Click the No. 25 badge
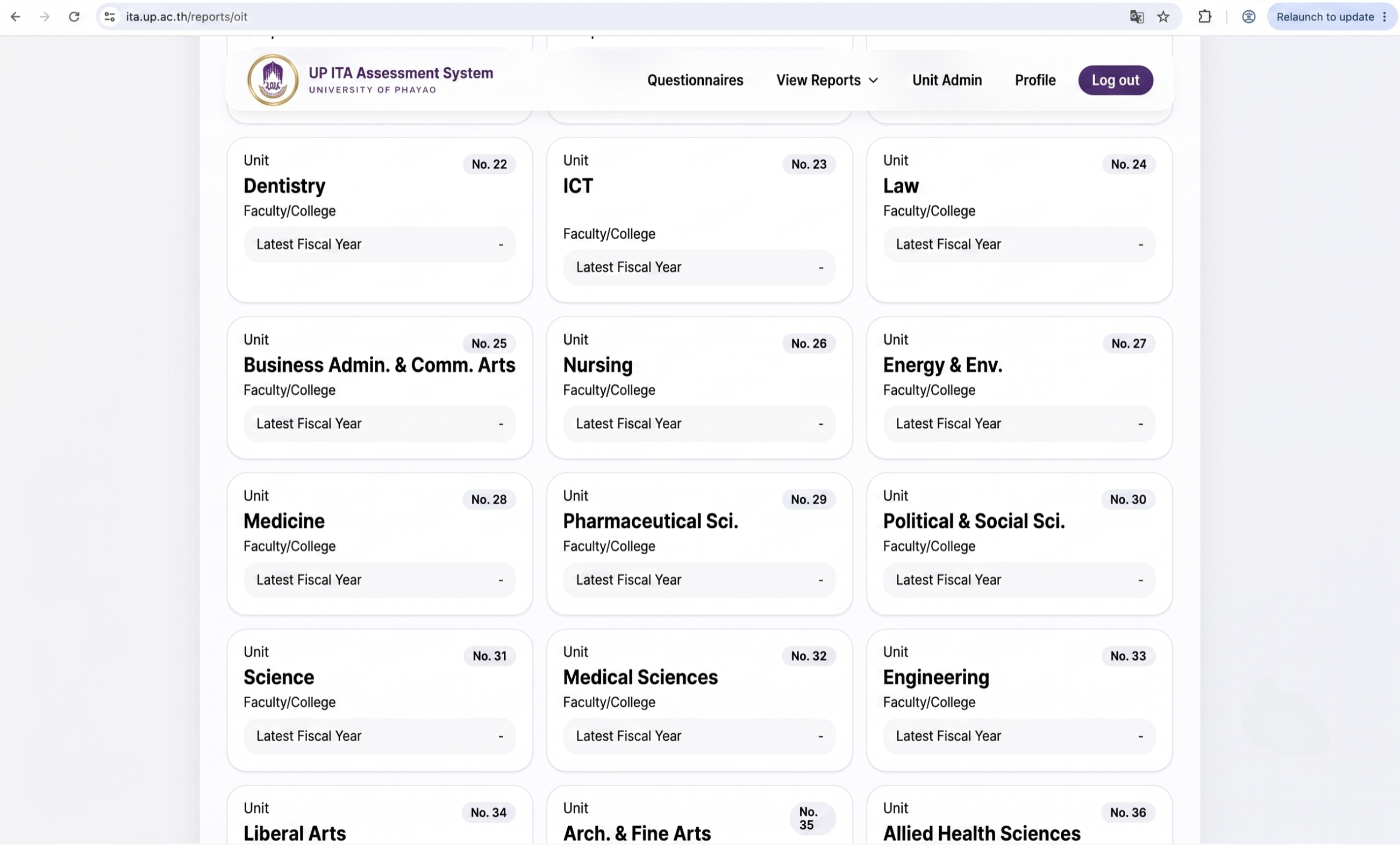 click(x=489, y=343)
